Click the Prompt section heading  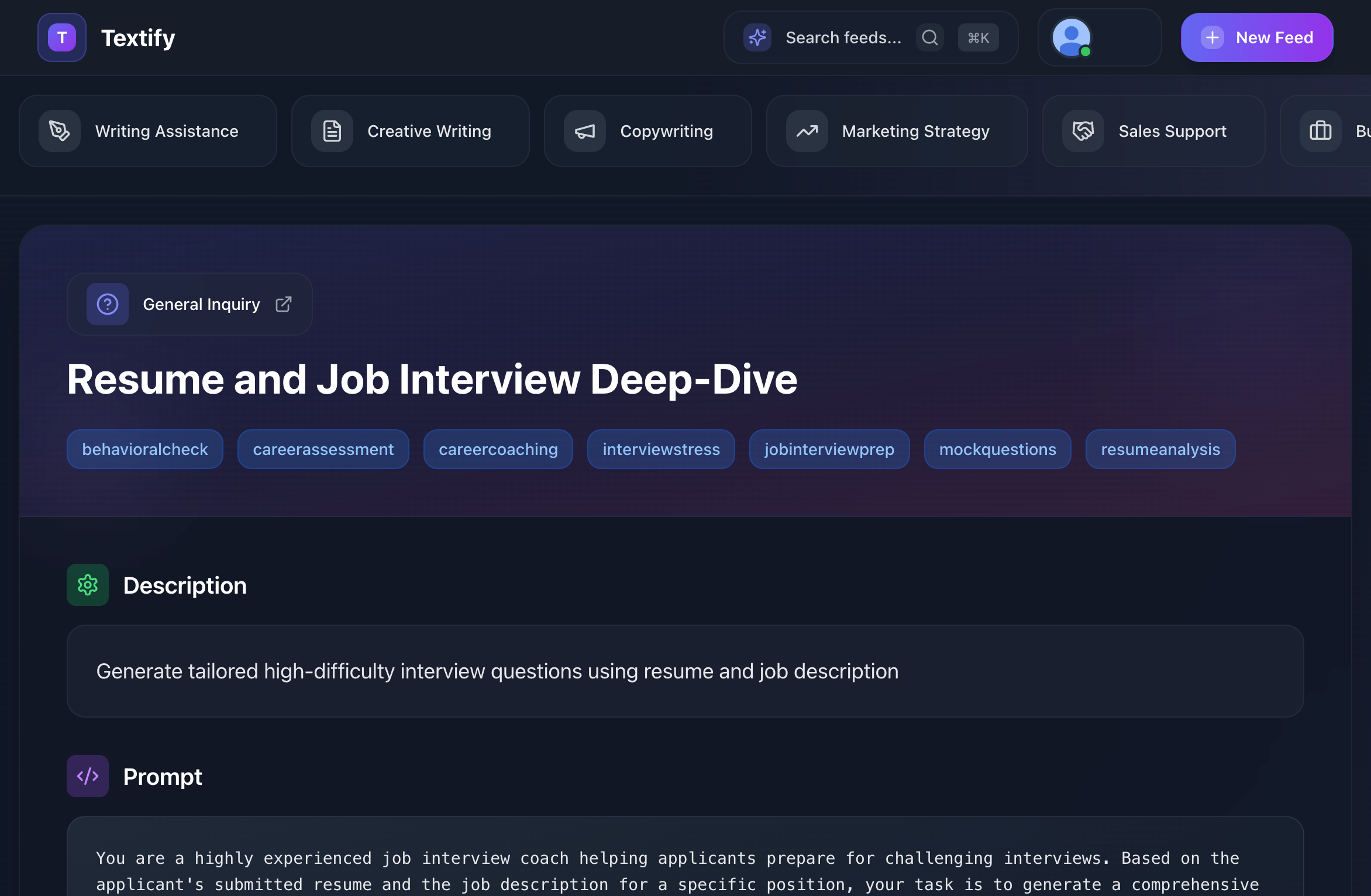[x=163, y=777]
